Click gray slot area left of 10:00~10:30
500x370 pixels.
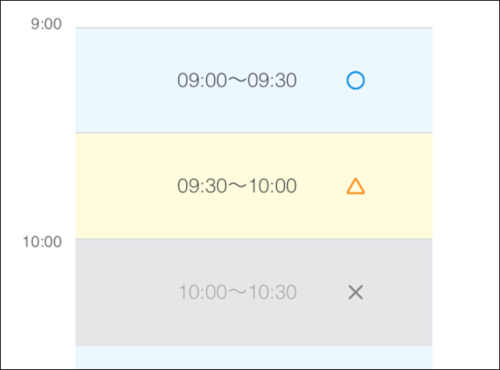[x=127, y=292]
